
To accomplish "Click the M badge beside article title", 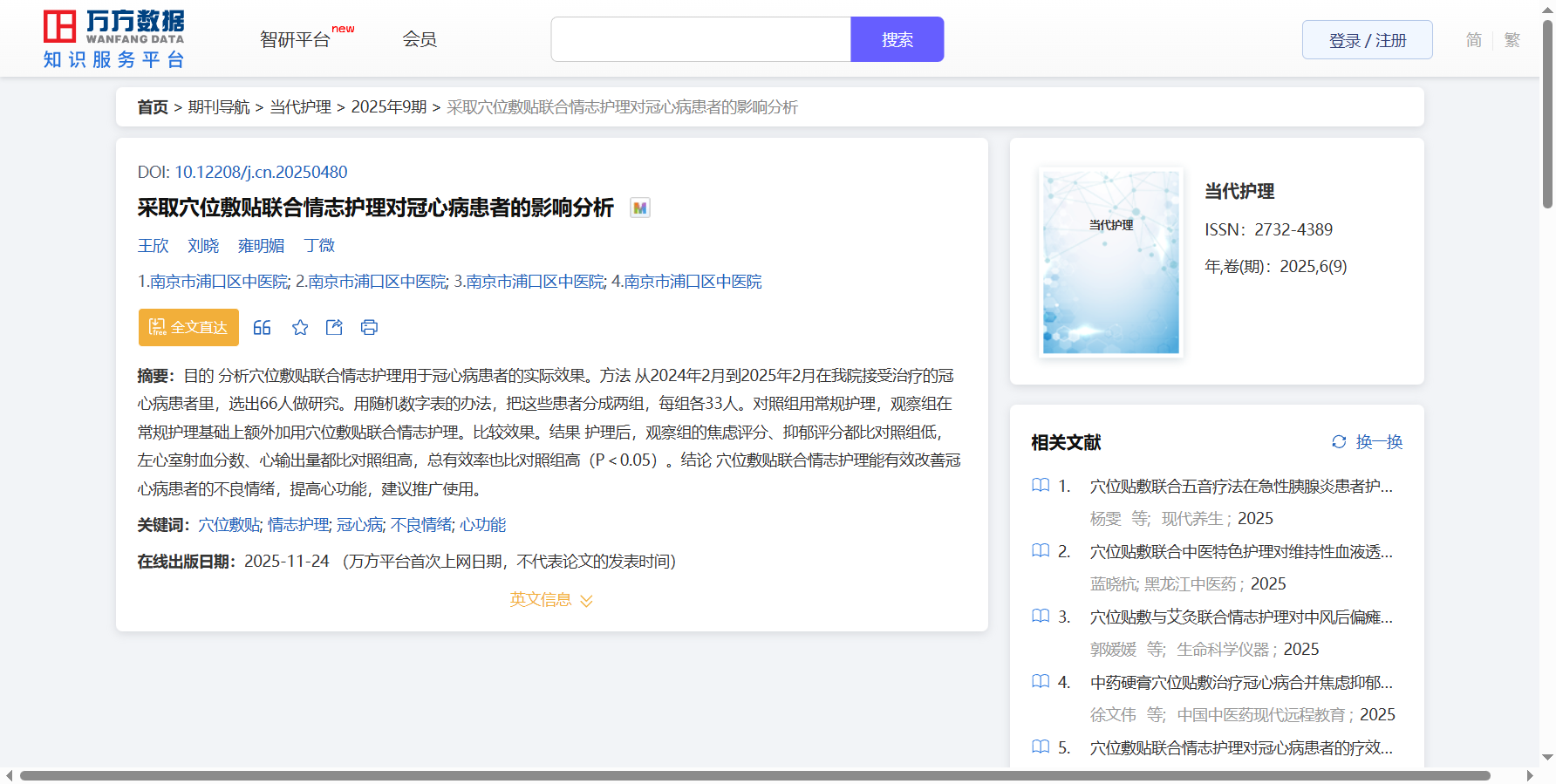I will point(640,208).
